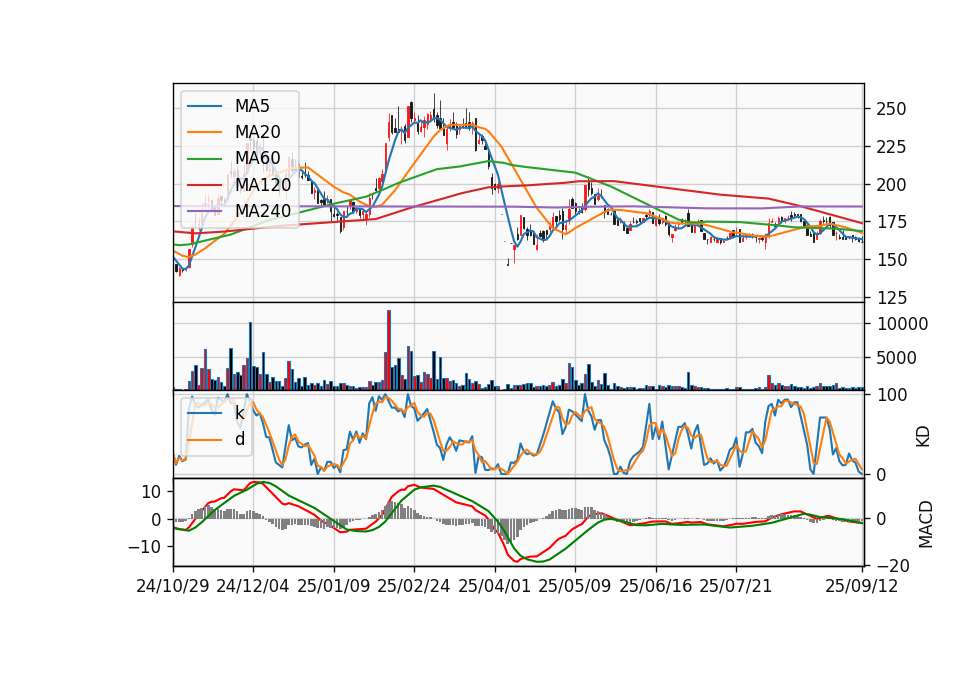Click the 10000 volume axis label

(x=902, y=324)
